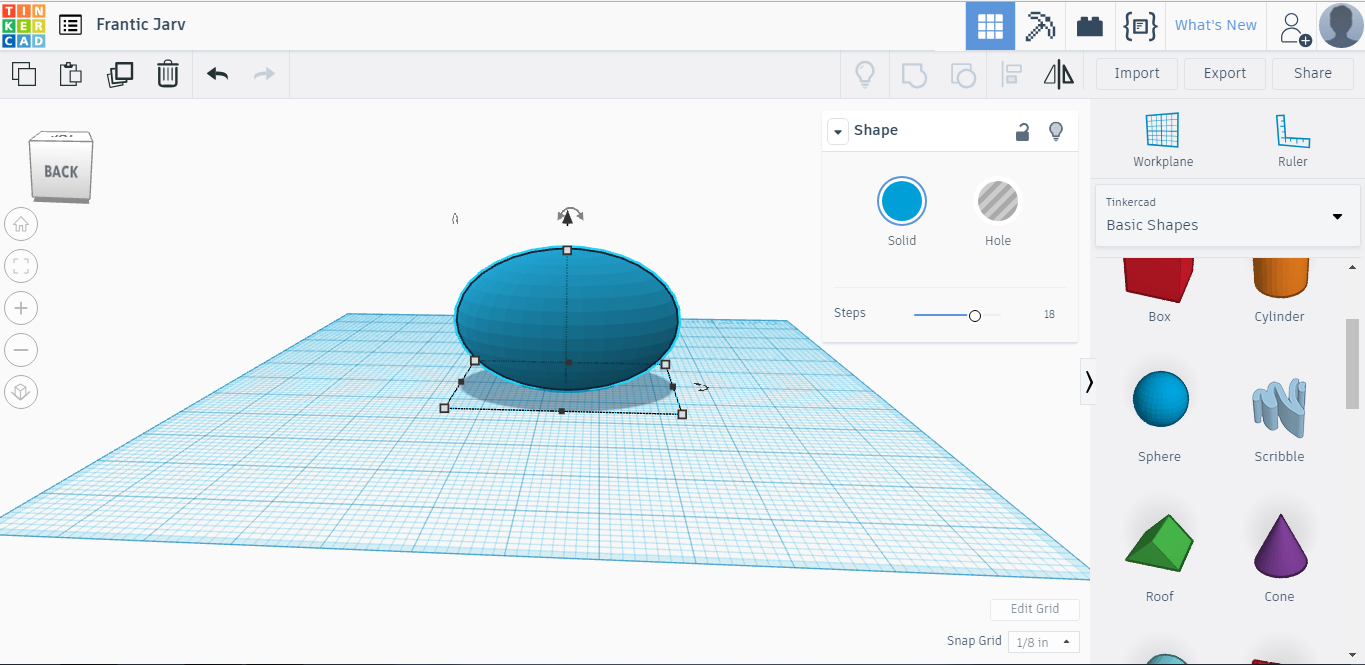Pick the Scribble shape
1365x665 pixels.
pyautogui.click(x=1280, y=410)
